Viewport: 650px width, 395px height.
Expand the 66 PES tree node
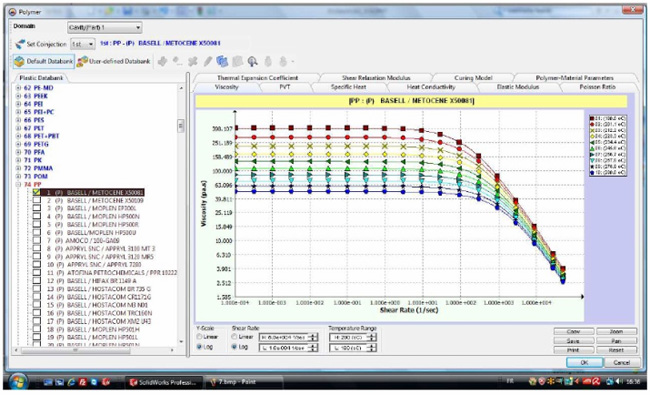18,120
